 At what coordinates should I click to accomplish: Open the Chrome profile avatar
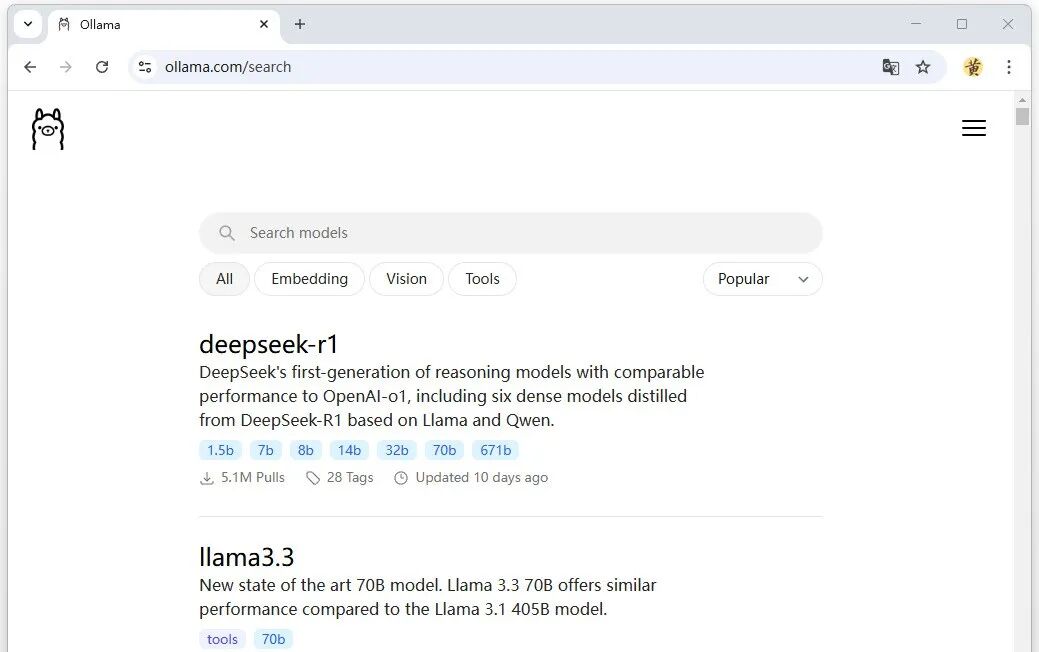[973, 67]
